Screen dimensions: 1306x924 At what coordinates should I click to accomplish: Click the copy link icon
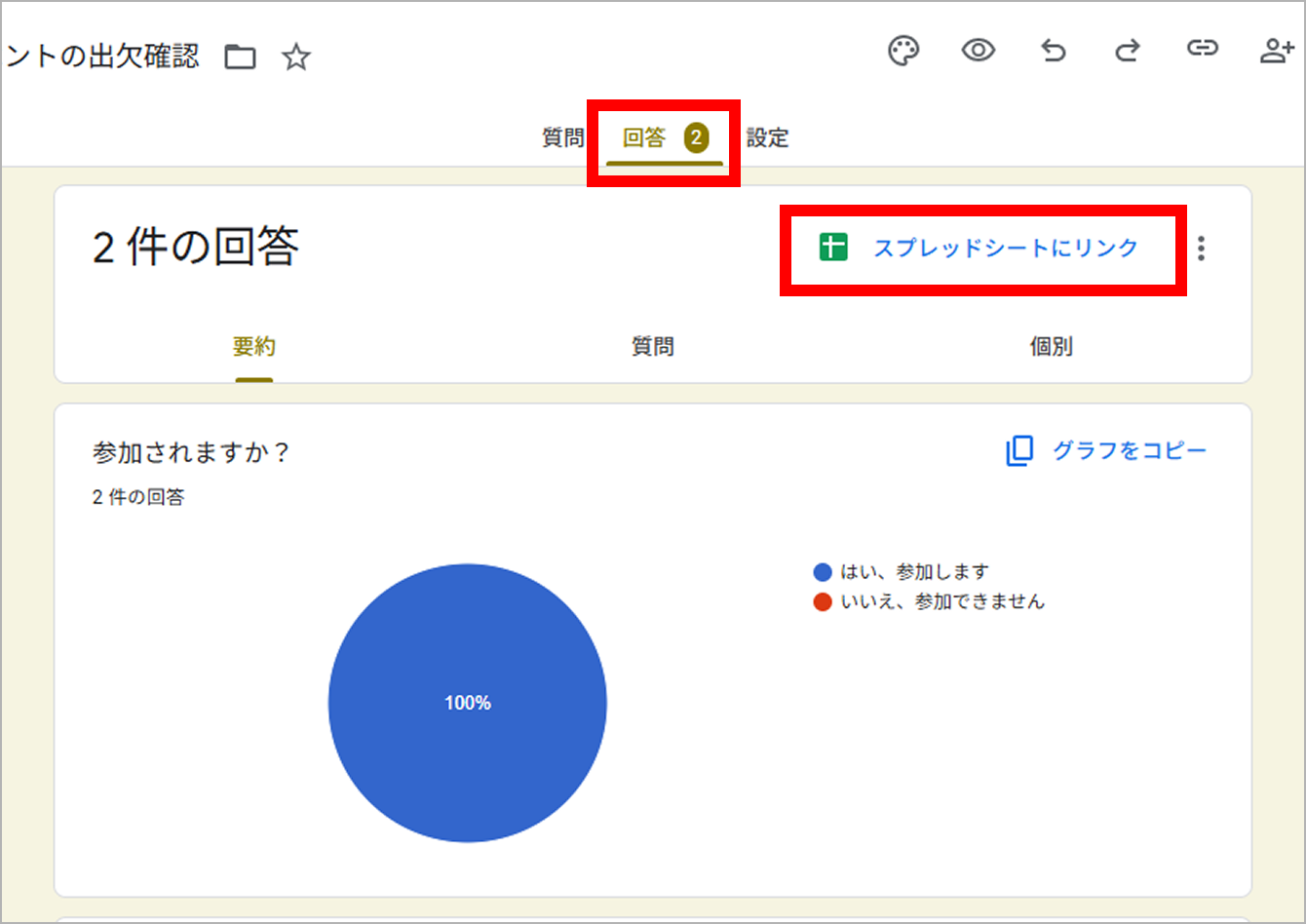pyautogui.click(x=1202, y=49)
